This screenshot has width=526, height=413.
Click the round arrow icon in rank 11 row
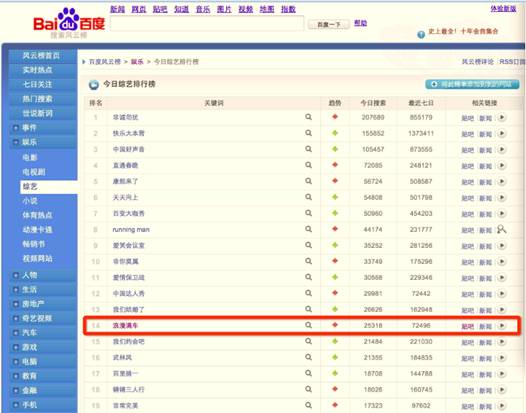[x=502, y=277]
